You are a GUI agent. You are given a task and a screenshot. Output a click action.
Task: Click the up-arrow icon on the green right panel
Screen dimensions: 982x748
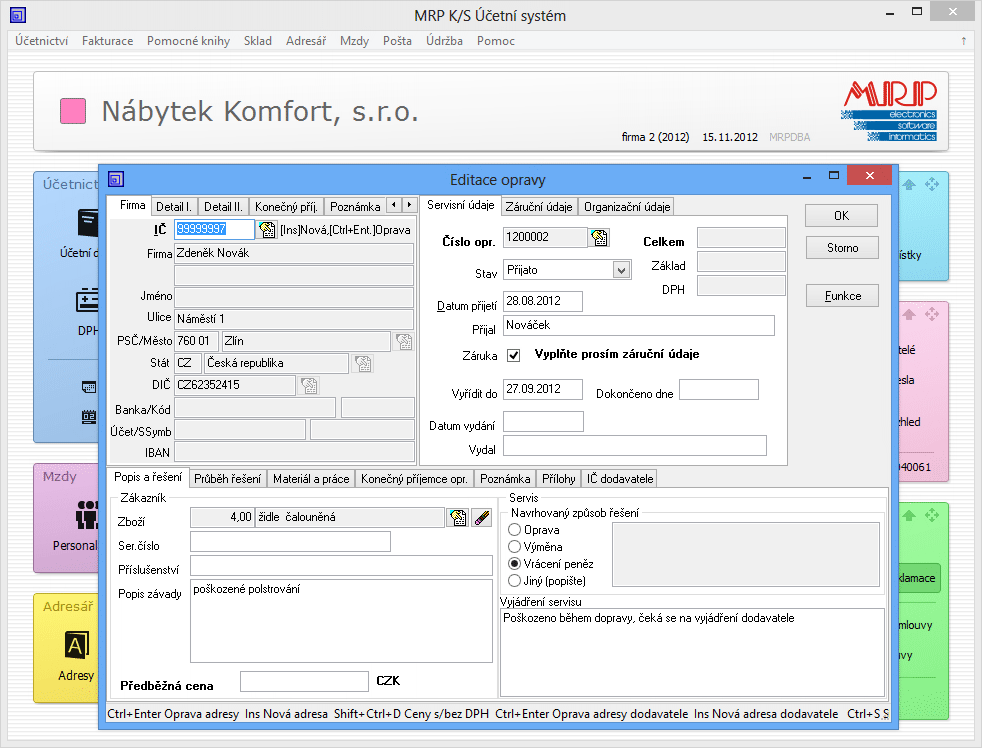tap(909, 516)
